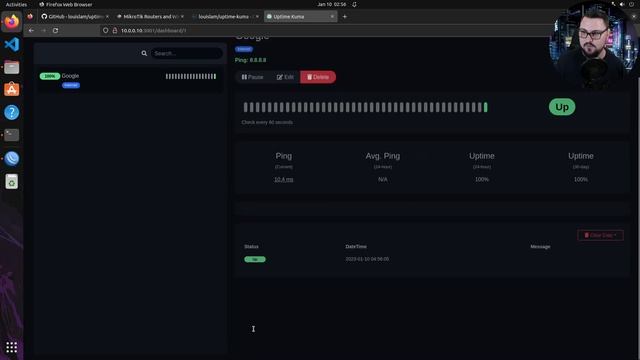
Task: Click the 24-hour Uptime 100% value
Action: point(482,180)
